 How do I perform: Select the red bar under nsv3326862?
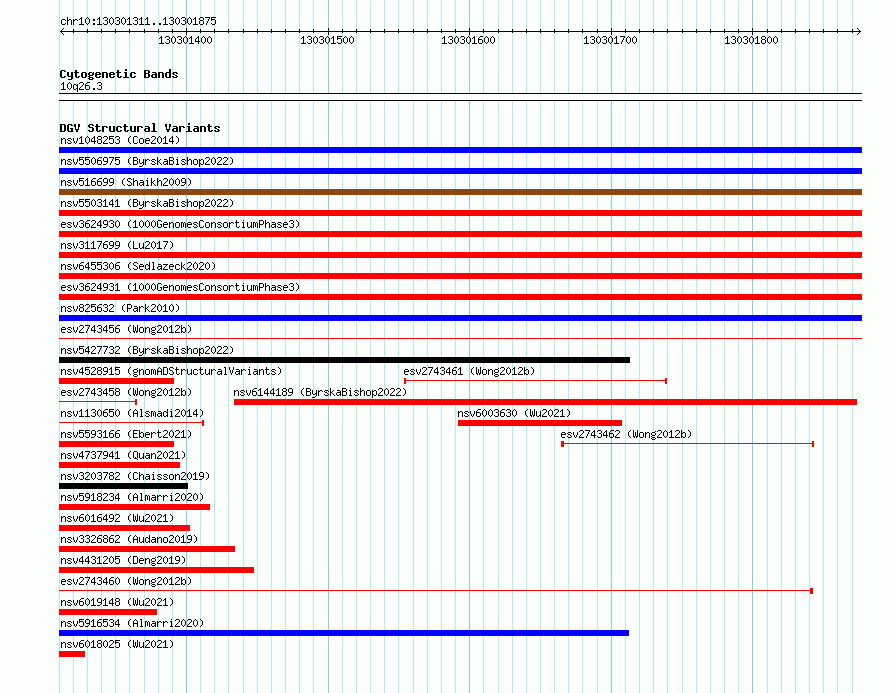pyautogui.click(x=147, y=549)
